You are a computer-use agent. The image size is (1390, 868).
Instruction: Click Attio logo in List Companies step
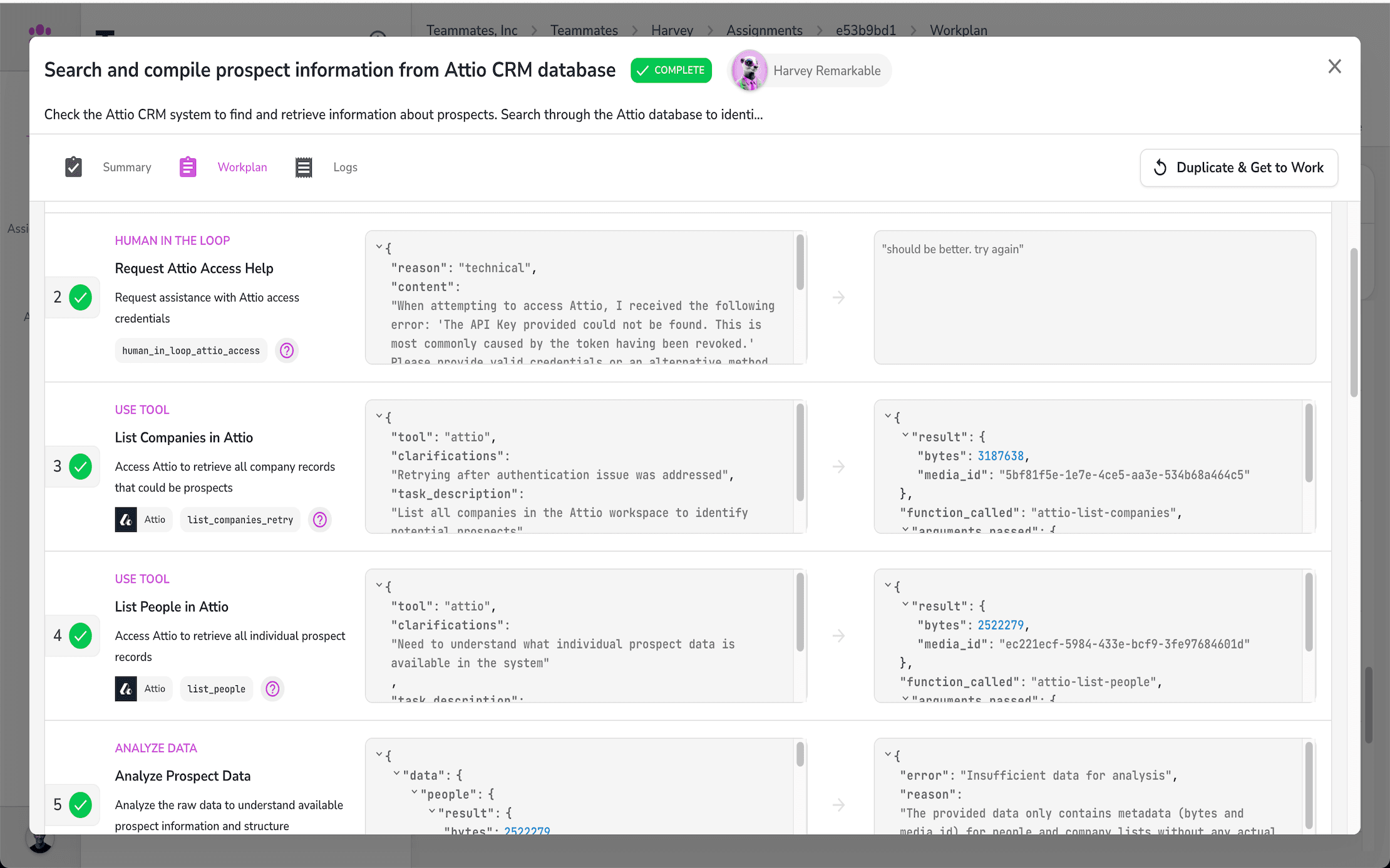pyautogui.click(x=126, y=519)
